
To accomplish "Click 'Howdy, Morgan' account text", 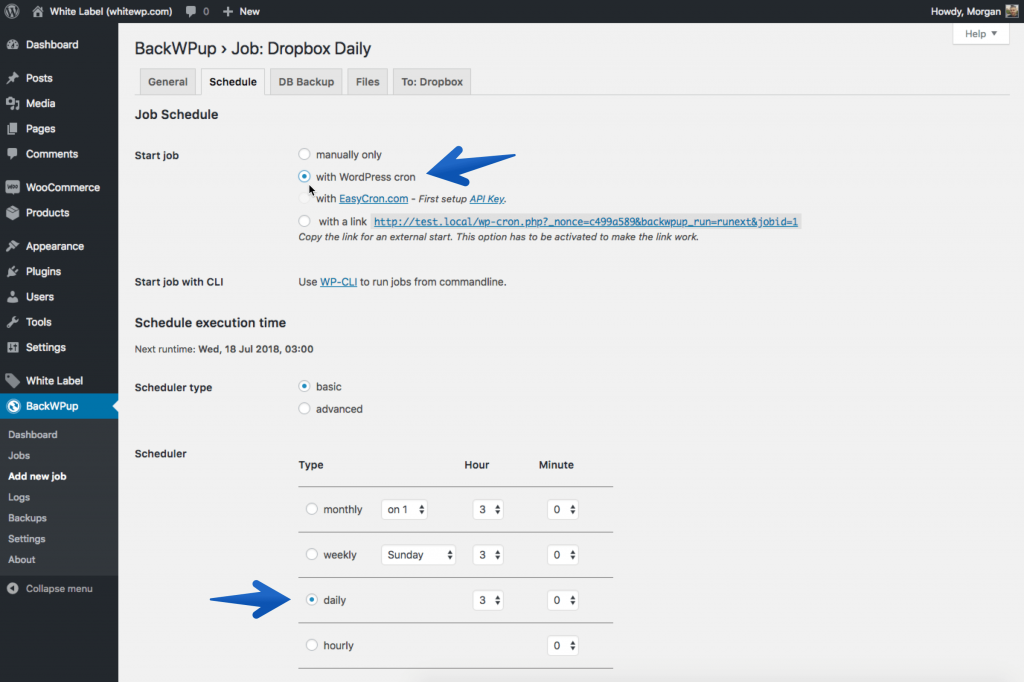I will (965, 11).
